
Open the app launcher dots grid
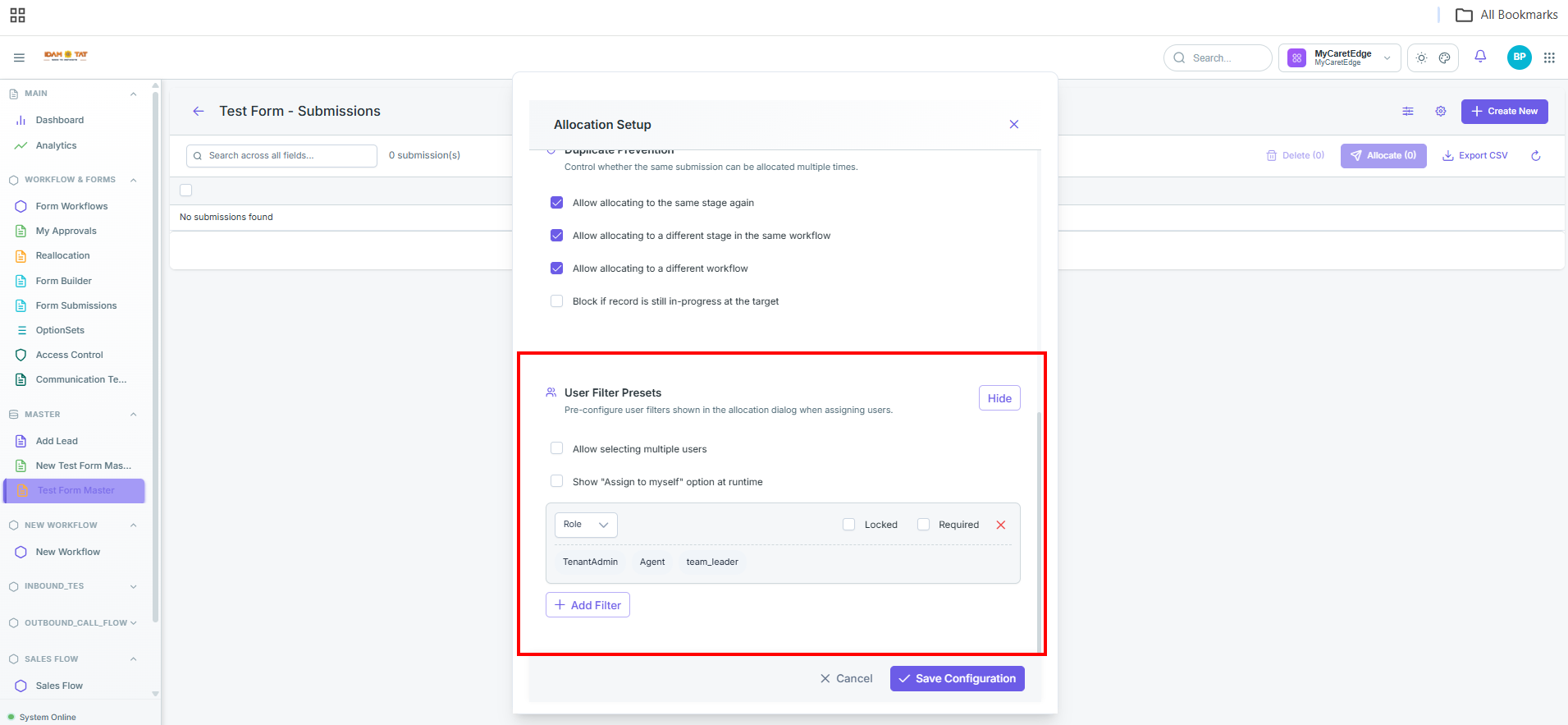(1549, 57)
